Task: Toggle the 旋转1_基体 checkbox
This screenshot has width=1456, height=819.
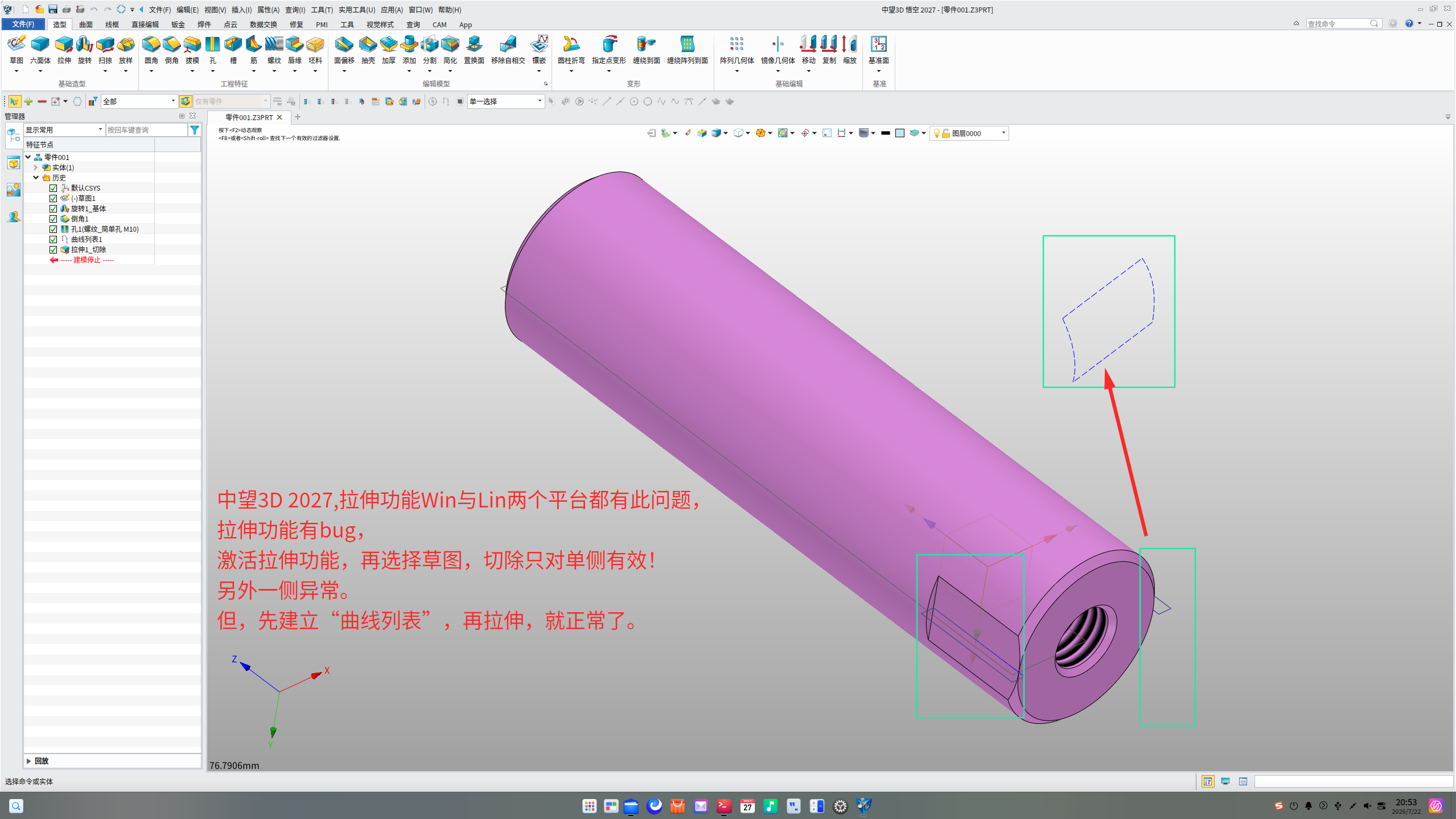Action: (x=53, y=208)
